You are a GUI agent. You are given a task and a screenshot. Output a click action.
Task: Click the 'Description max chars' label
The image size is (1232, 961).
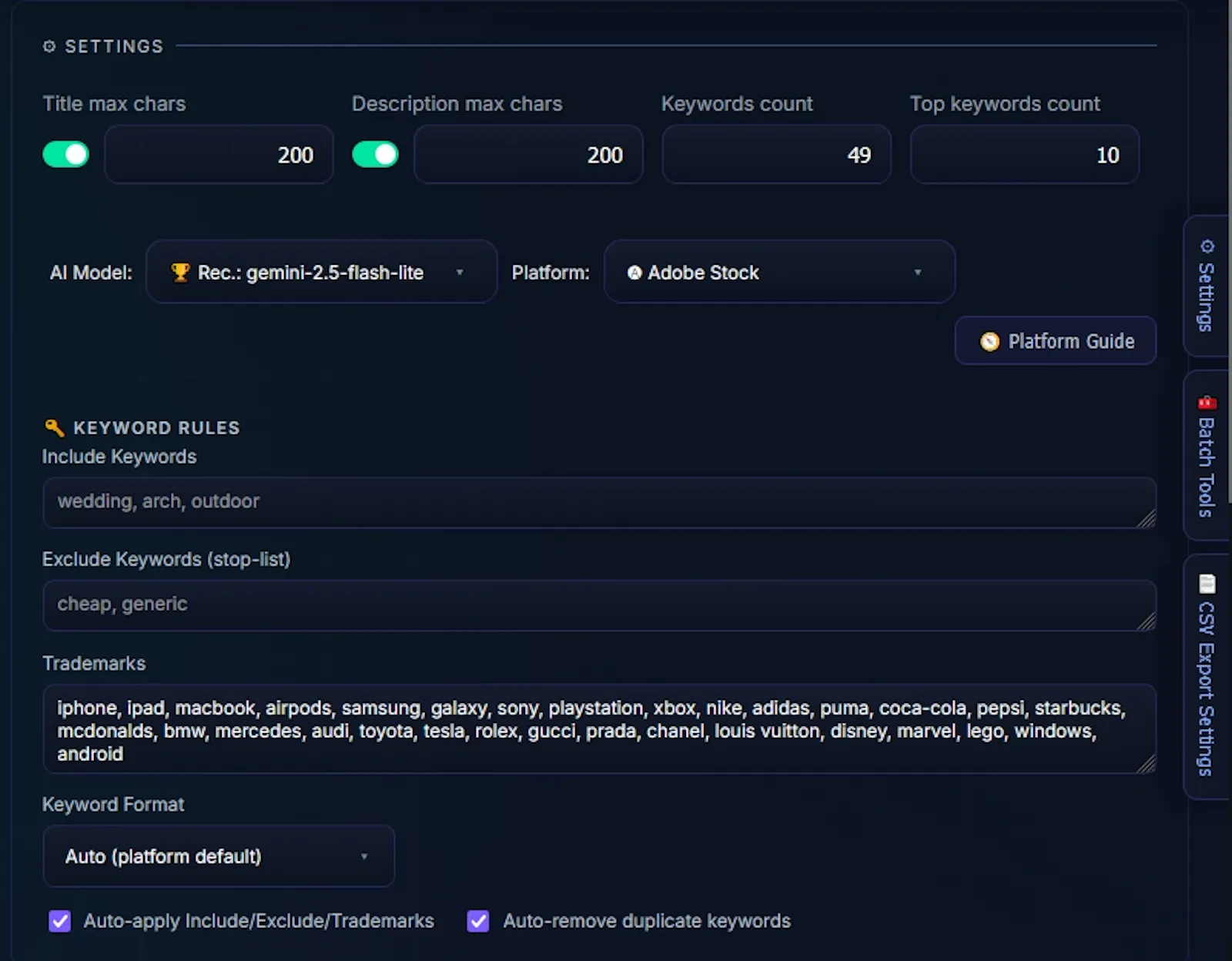pyautogui.click(x=457, y=103)
